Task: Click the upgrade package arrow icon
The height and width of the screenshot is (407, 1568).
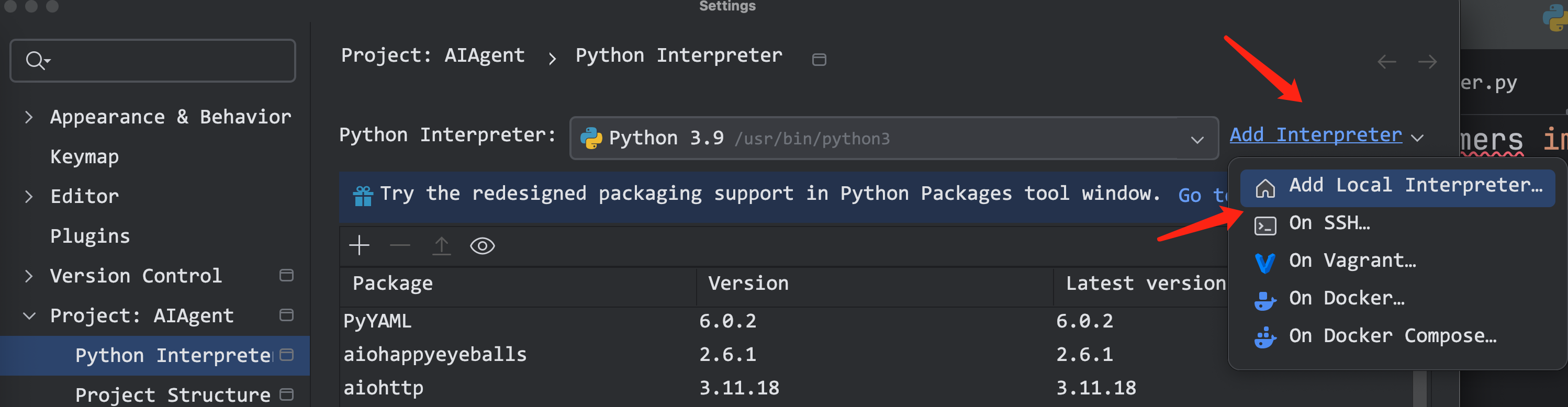Action: click(x=441, y=246)
